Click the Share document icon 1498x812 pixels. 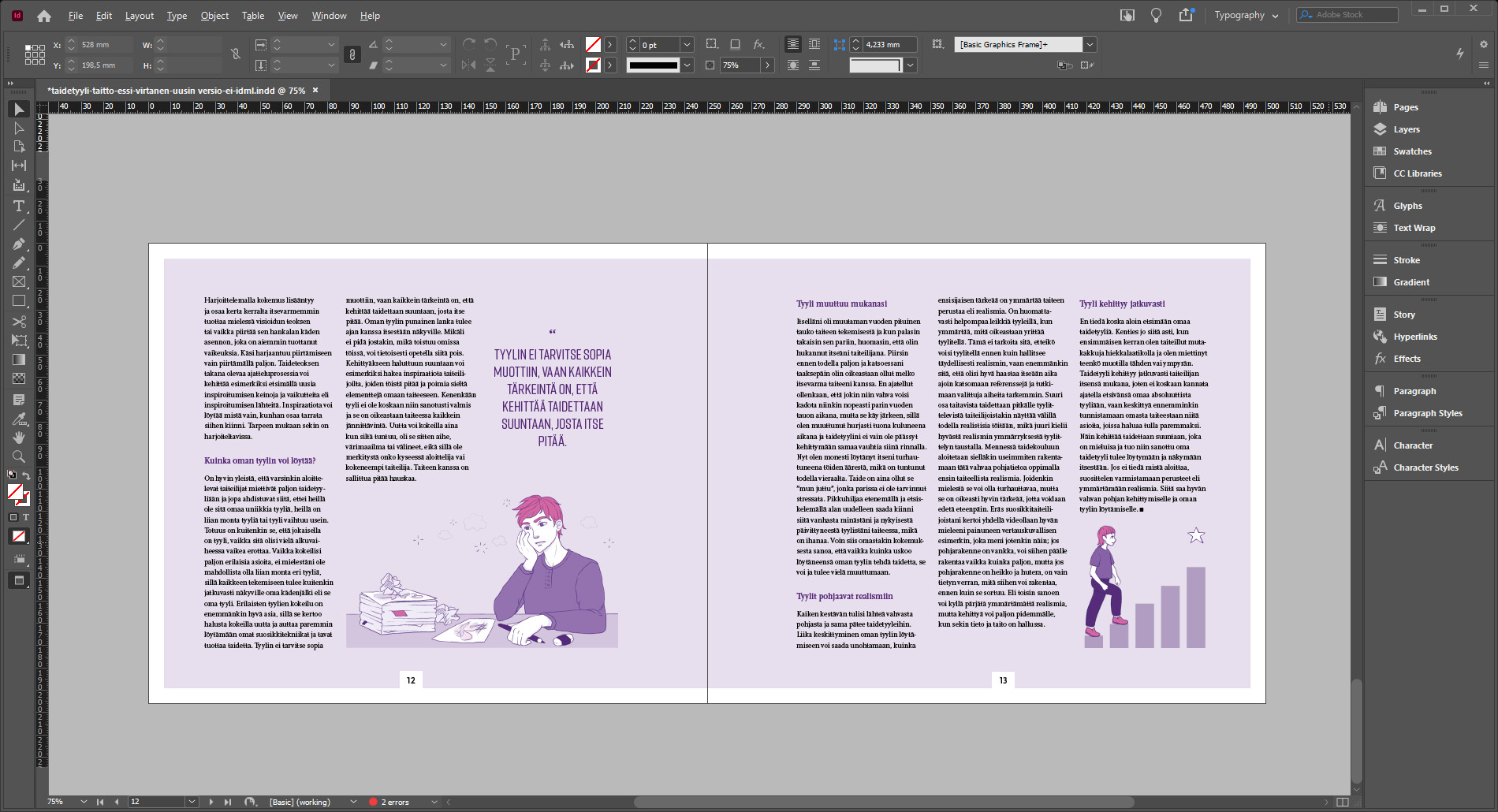click(1186, 15)
